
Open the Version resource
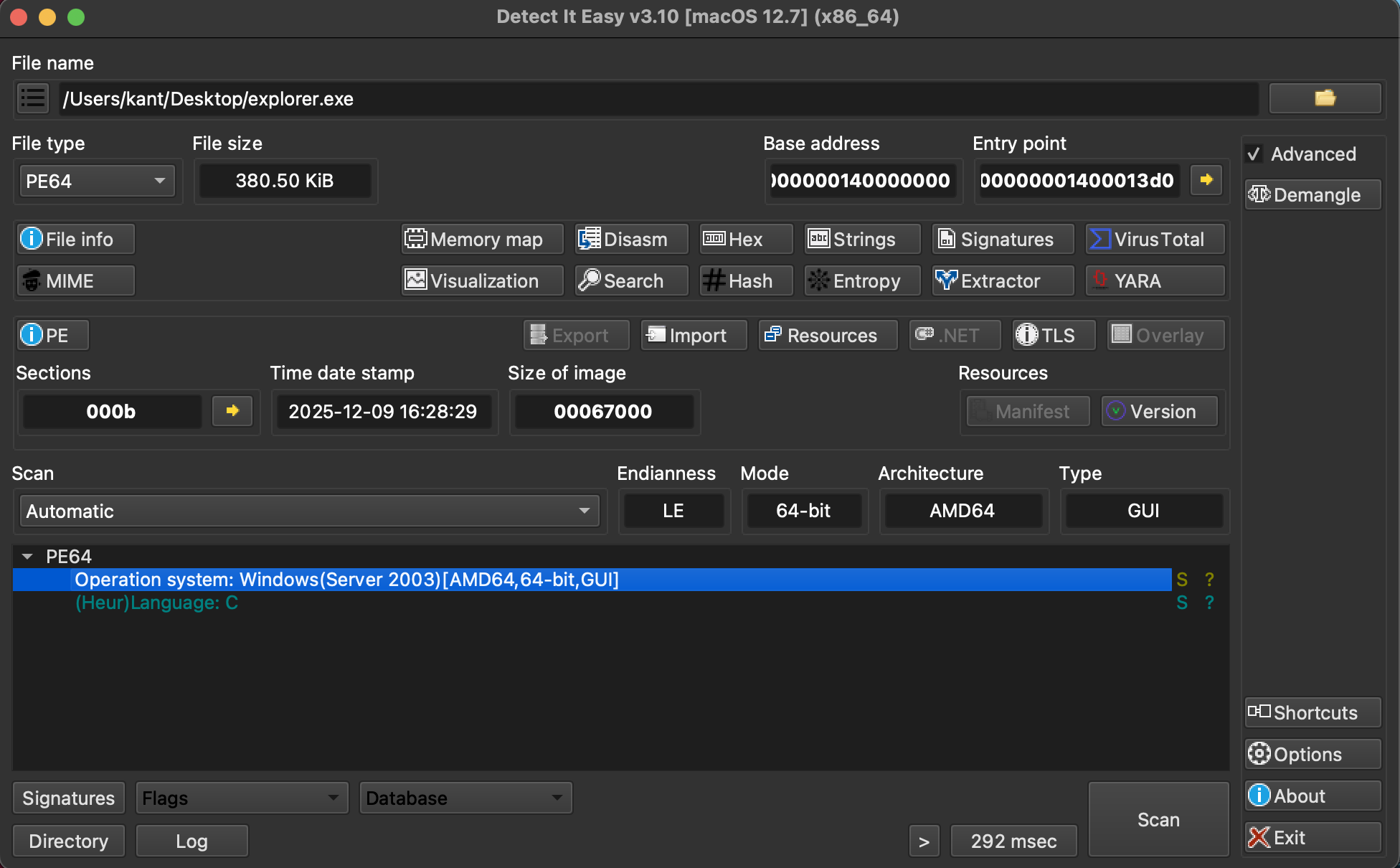click(1159, 411)
